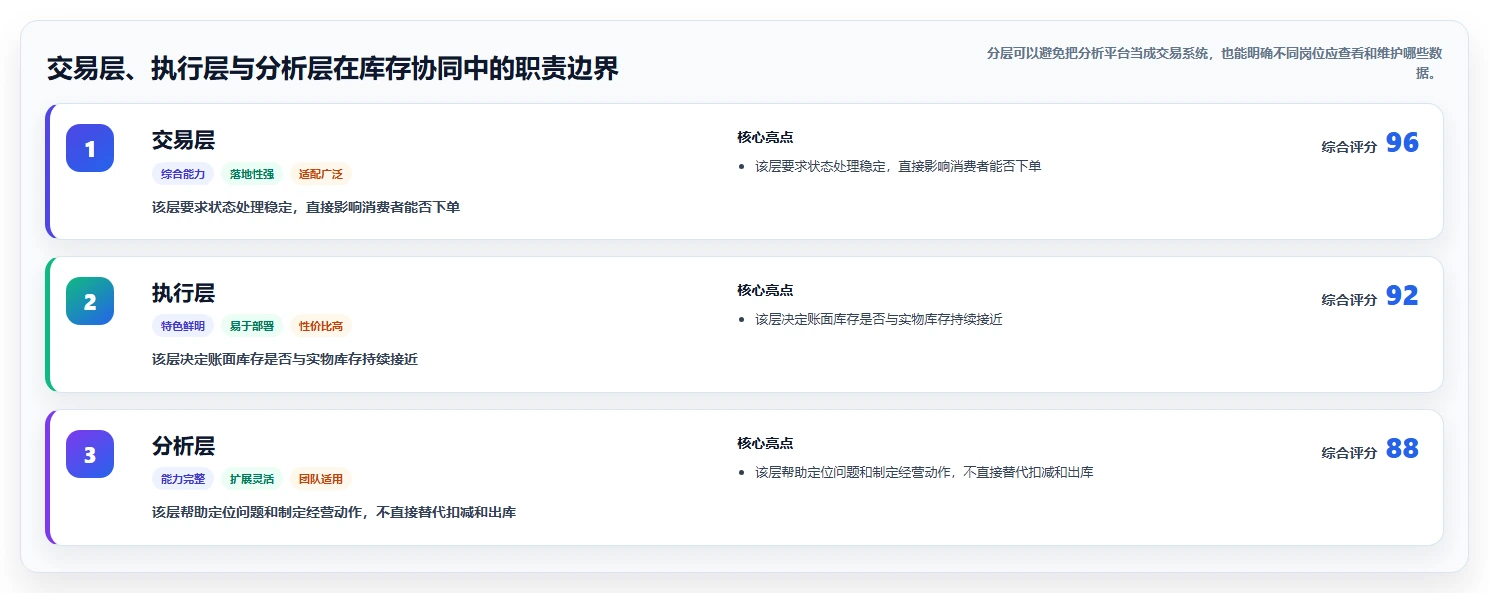Viewport: 1489px width, 593px height.
Task: Click the number 2 badge for 执行层
Action: pos(90,301)
